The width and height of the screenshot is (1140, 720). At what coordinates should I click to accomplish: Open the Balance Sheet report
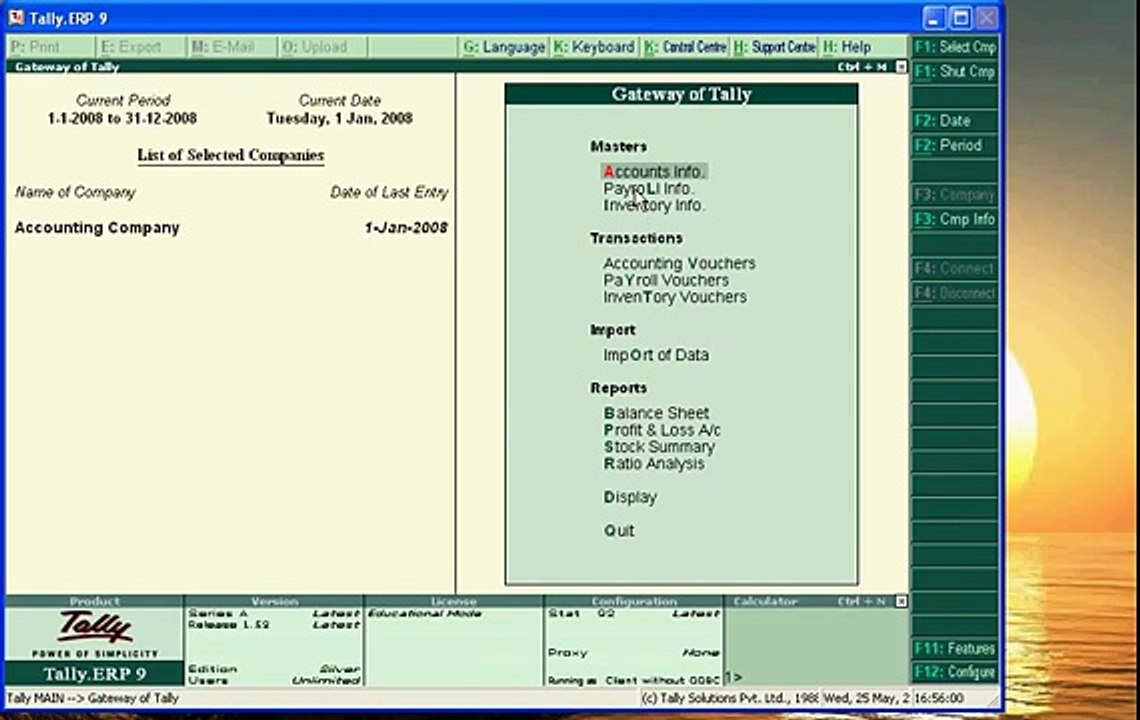[x=656, y=413]
